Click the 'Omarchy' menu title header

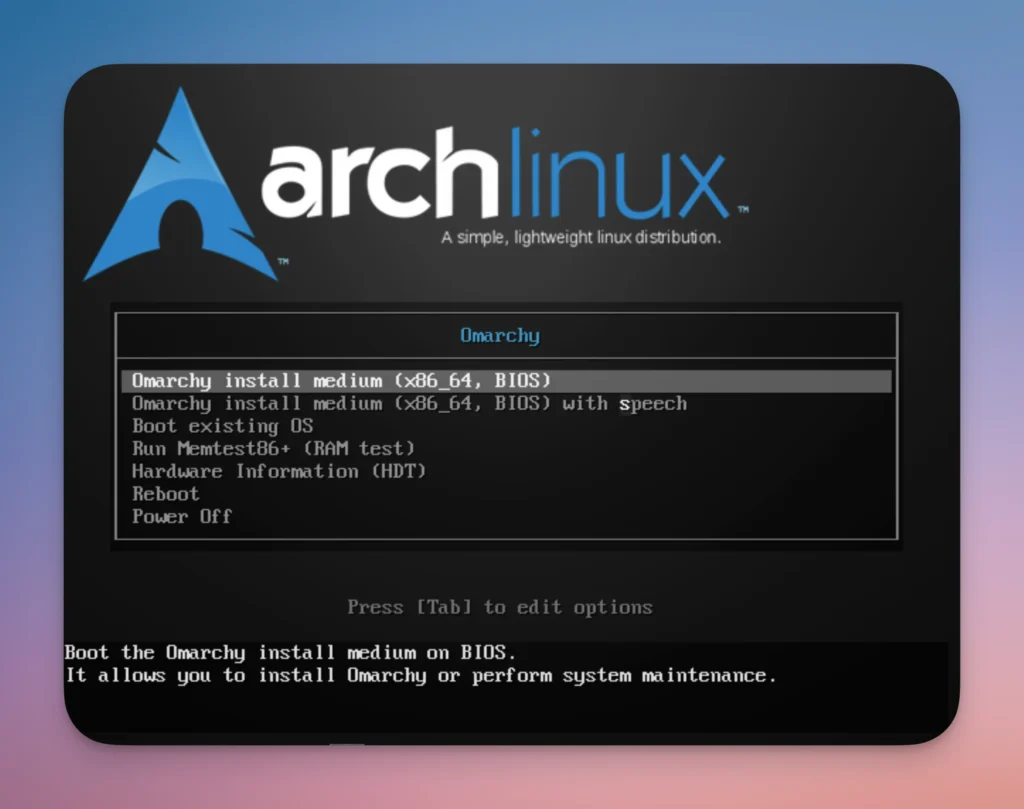point(500,336)
